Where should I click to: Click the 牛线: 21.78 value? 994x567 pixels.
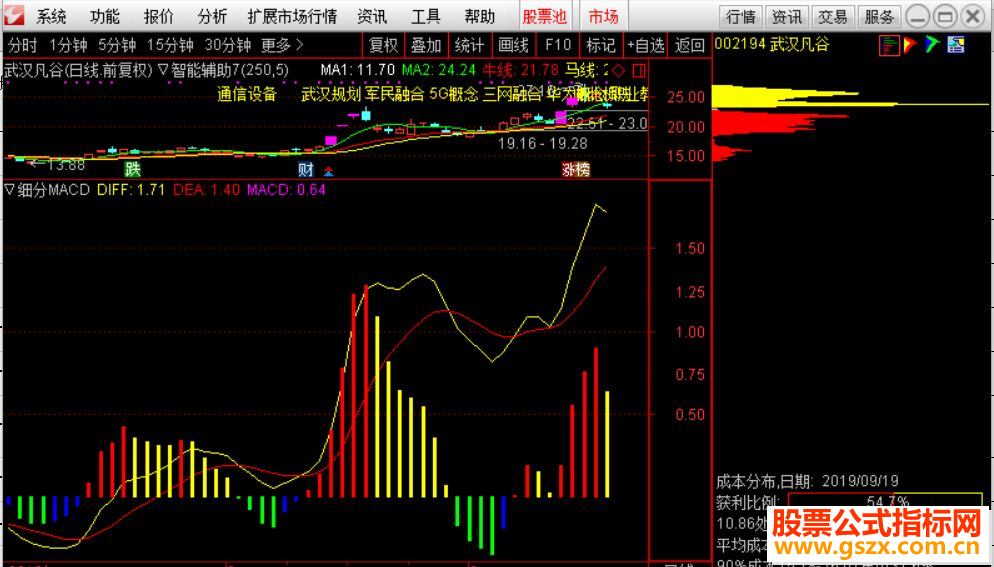coord(520,69)
